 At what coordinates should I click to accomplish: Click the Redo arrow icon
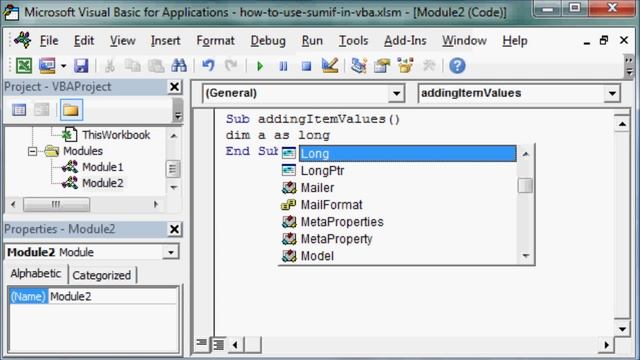(231, 65)
